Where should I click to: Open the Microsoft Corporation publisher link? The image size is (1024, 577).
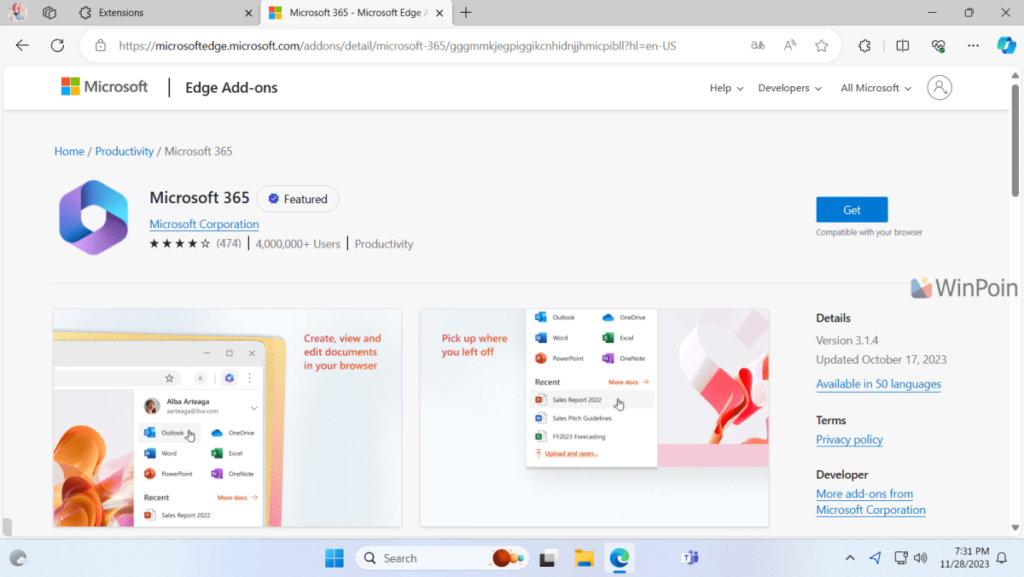(x=204, y=224)
